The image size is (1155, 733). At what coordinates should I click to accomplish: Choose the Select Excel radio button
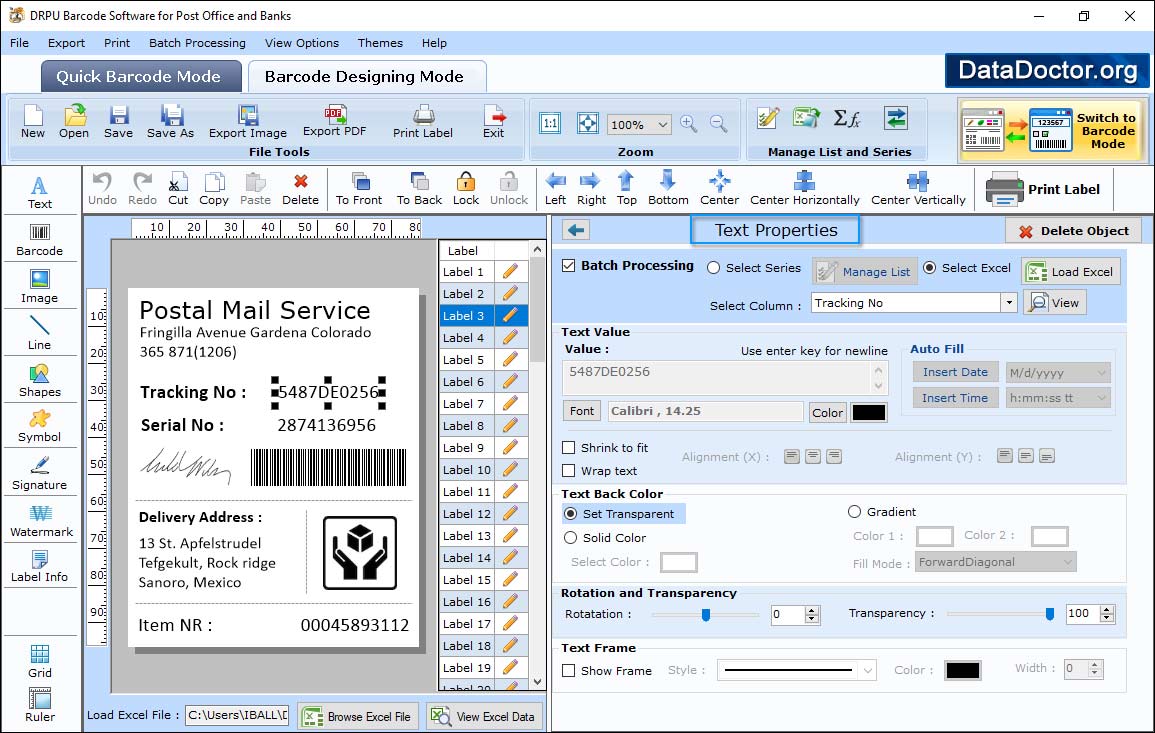pyautogui.click(x=930, y=268)
